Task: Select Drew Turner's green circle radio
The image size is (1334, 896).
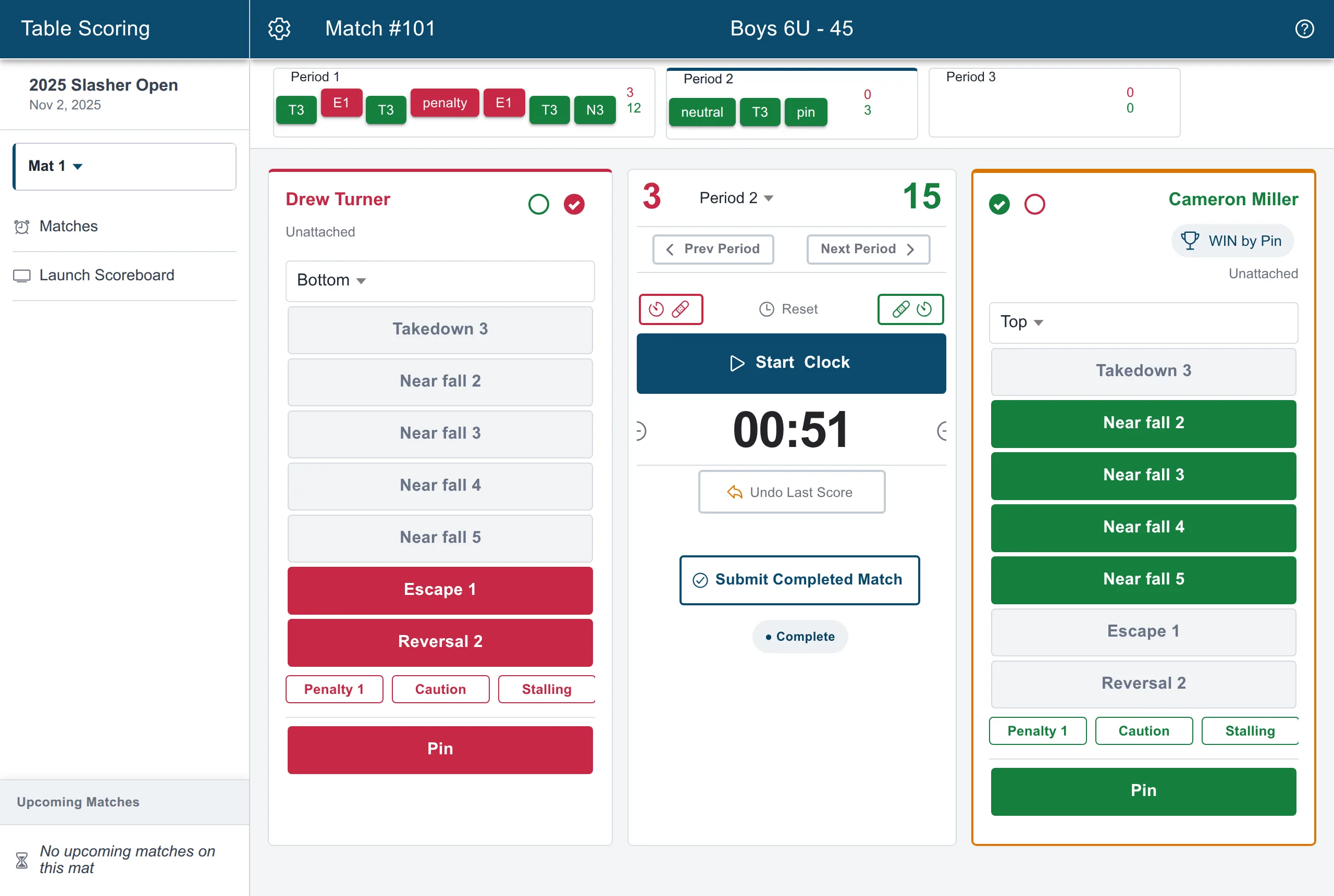Action: [538, 204]
